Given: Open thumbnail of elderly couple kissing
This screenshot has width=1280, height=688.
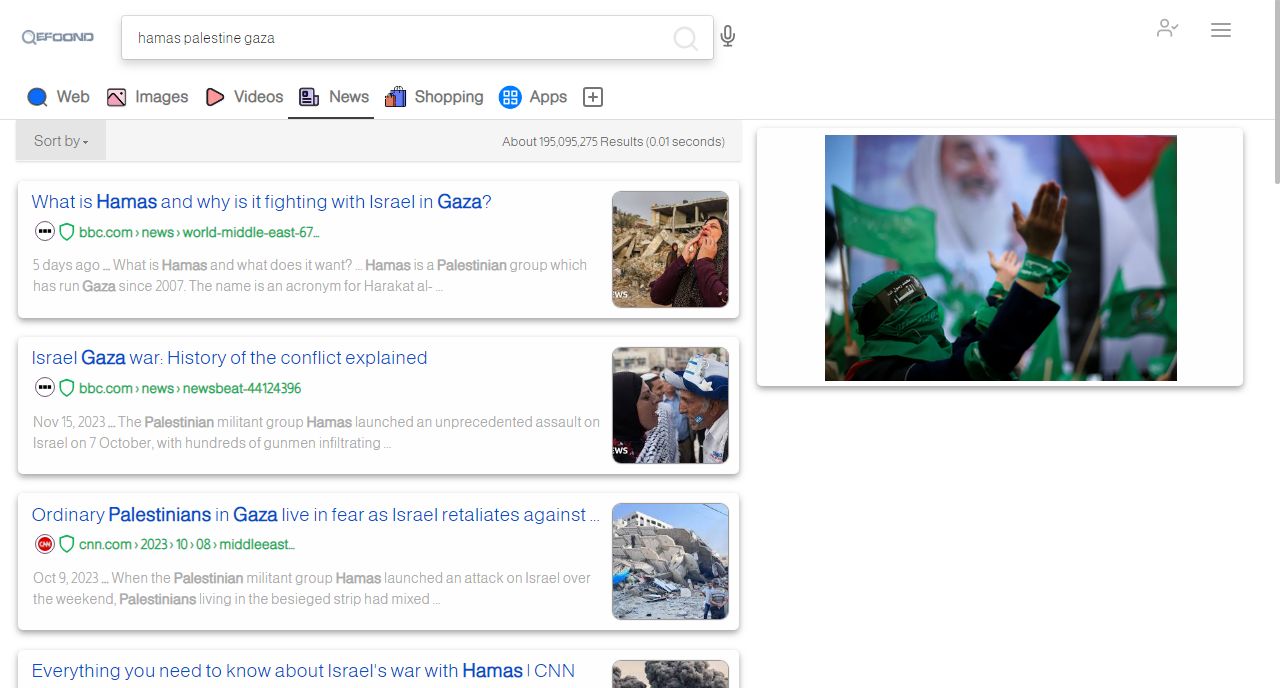Looking at the screenshot, I should tap(670, 405).
